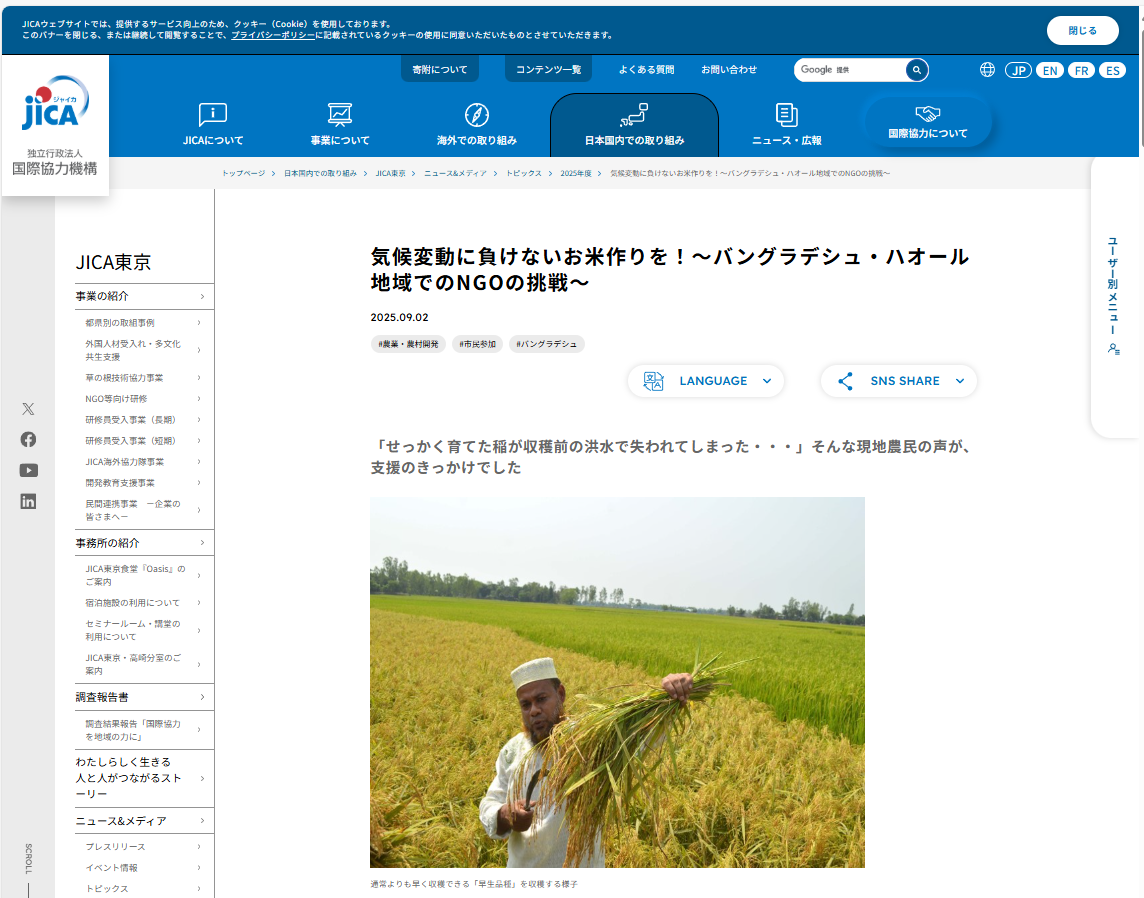
Task: Click the プライバシーポリシー link
Action: [272, 35]
